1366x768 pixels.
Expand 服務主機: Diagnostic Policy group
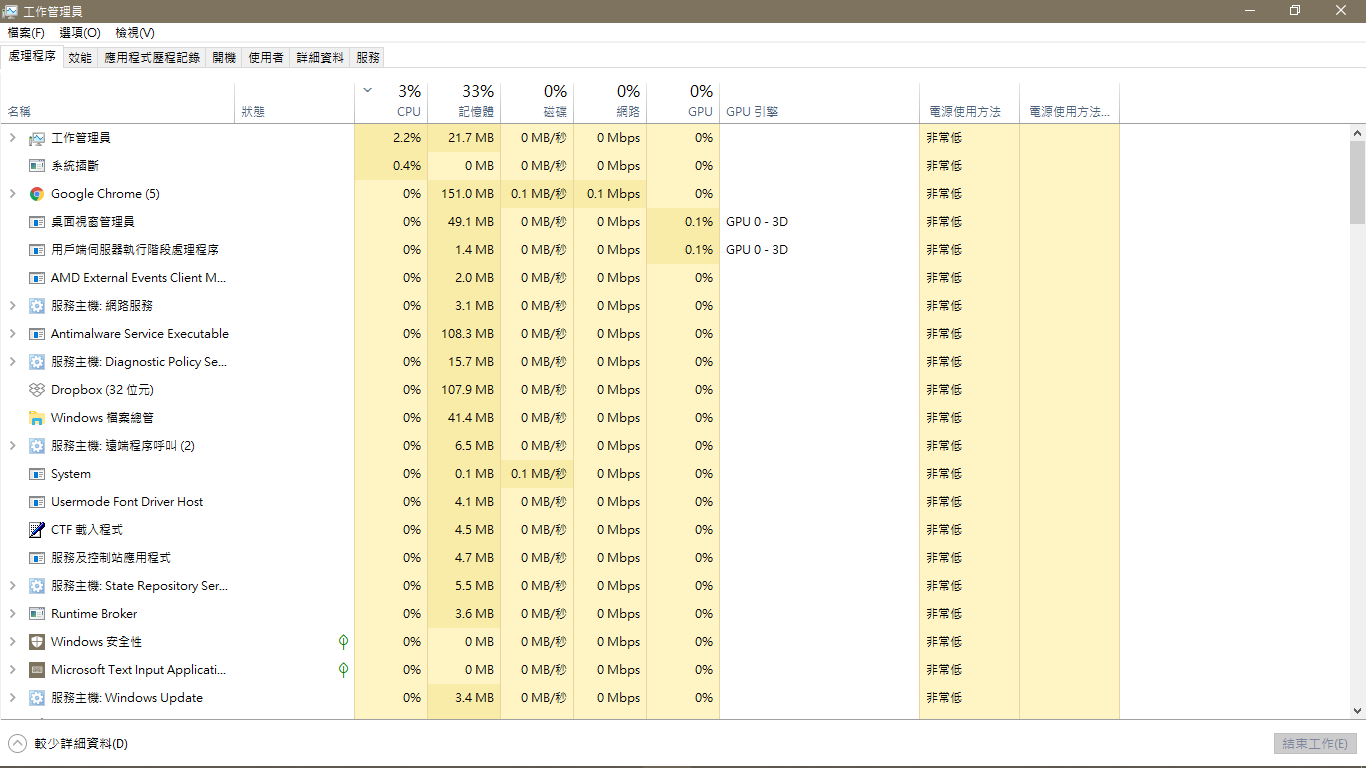12,362
